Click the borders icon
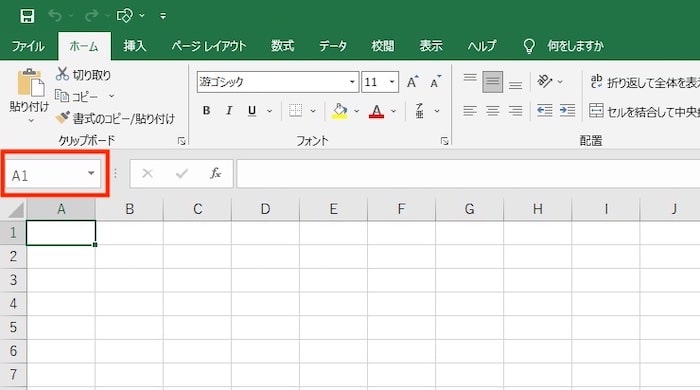 296,110
